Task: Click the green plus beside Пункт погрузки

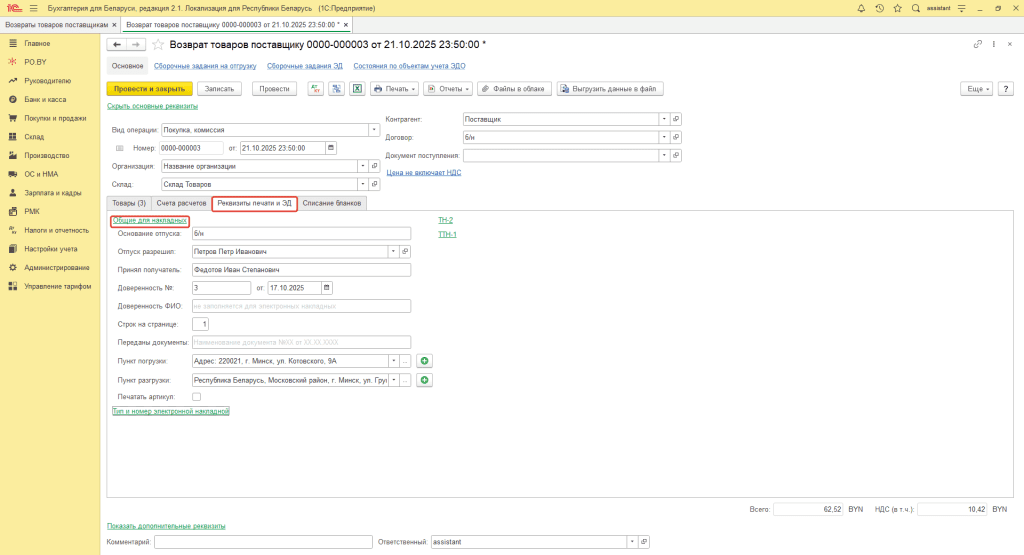Action: coord(424,361)
